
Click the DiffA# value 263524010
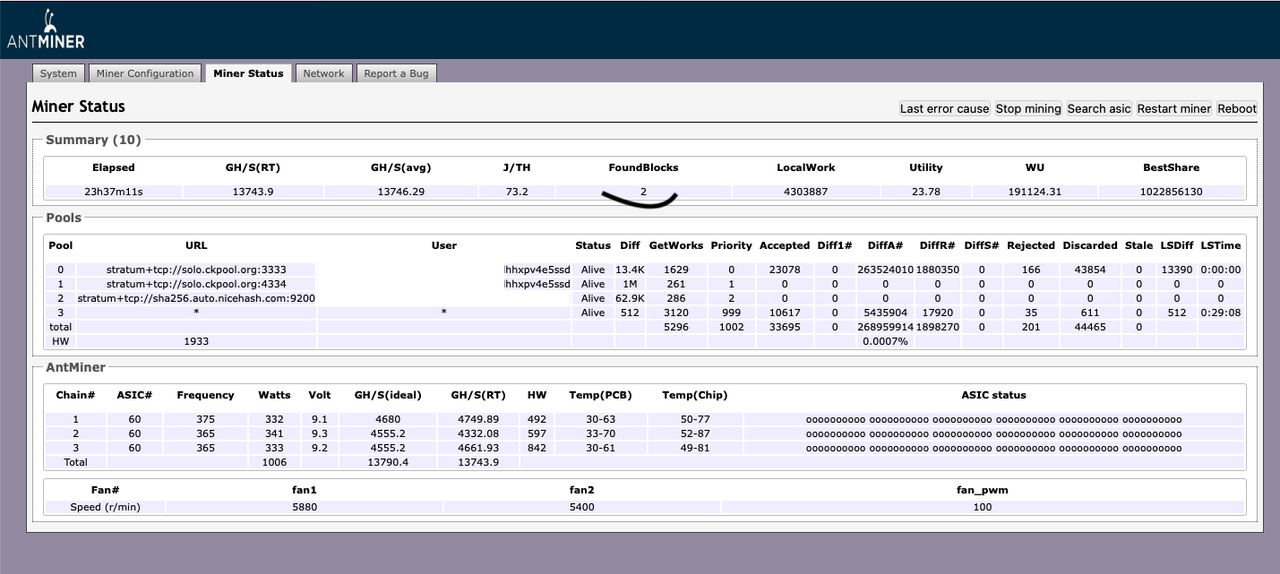(x=886, y=270)
